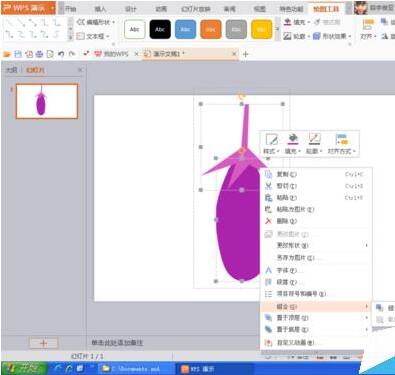Switch to the 设计 ribbon tab
The image size is (395, 375).
(130, 9)
